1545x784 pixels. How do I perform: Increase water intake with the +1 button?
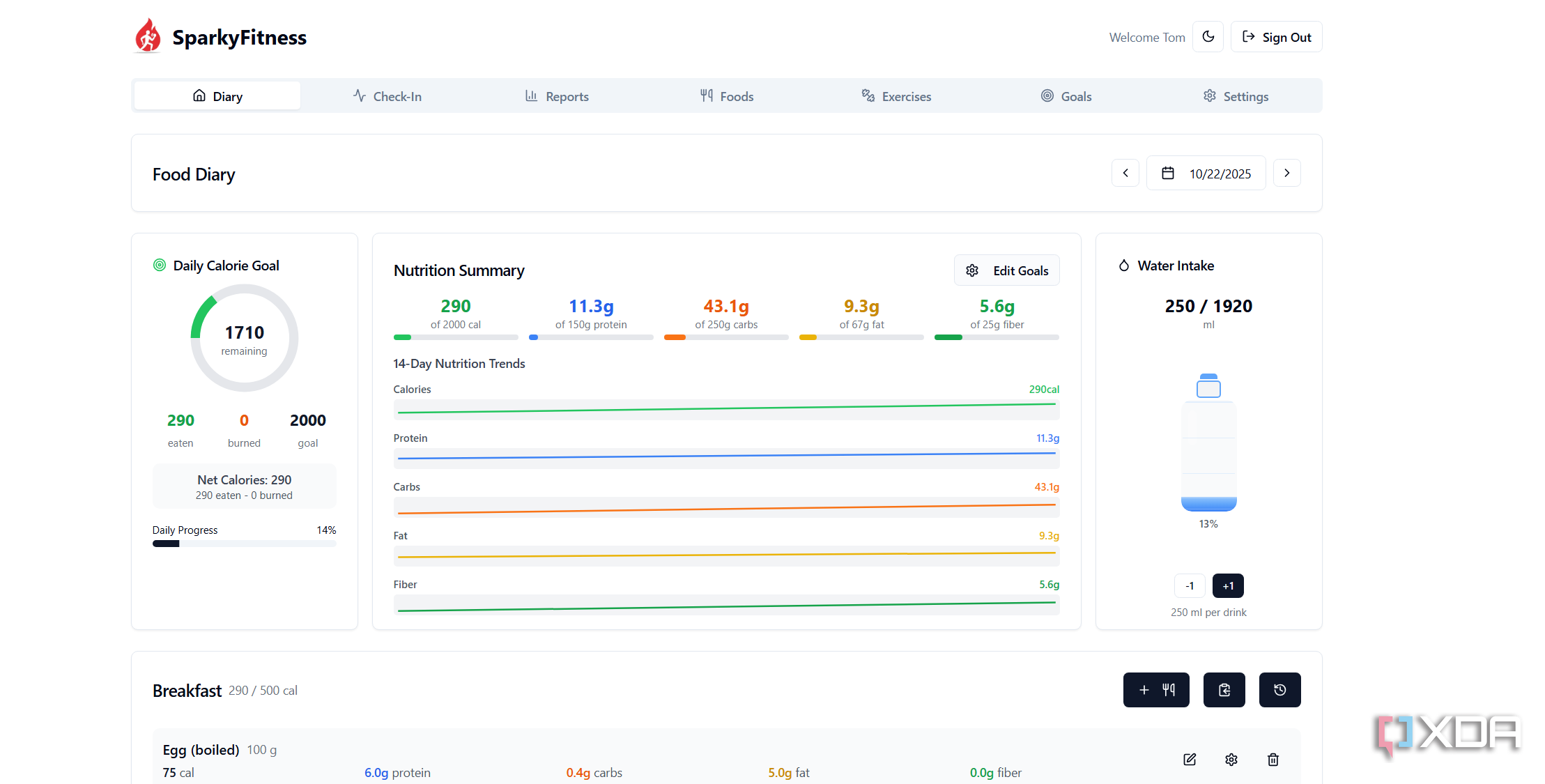click(1228, 586)
